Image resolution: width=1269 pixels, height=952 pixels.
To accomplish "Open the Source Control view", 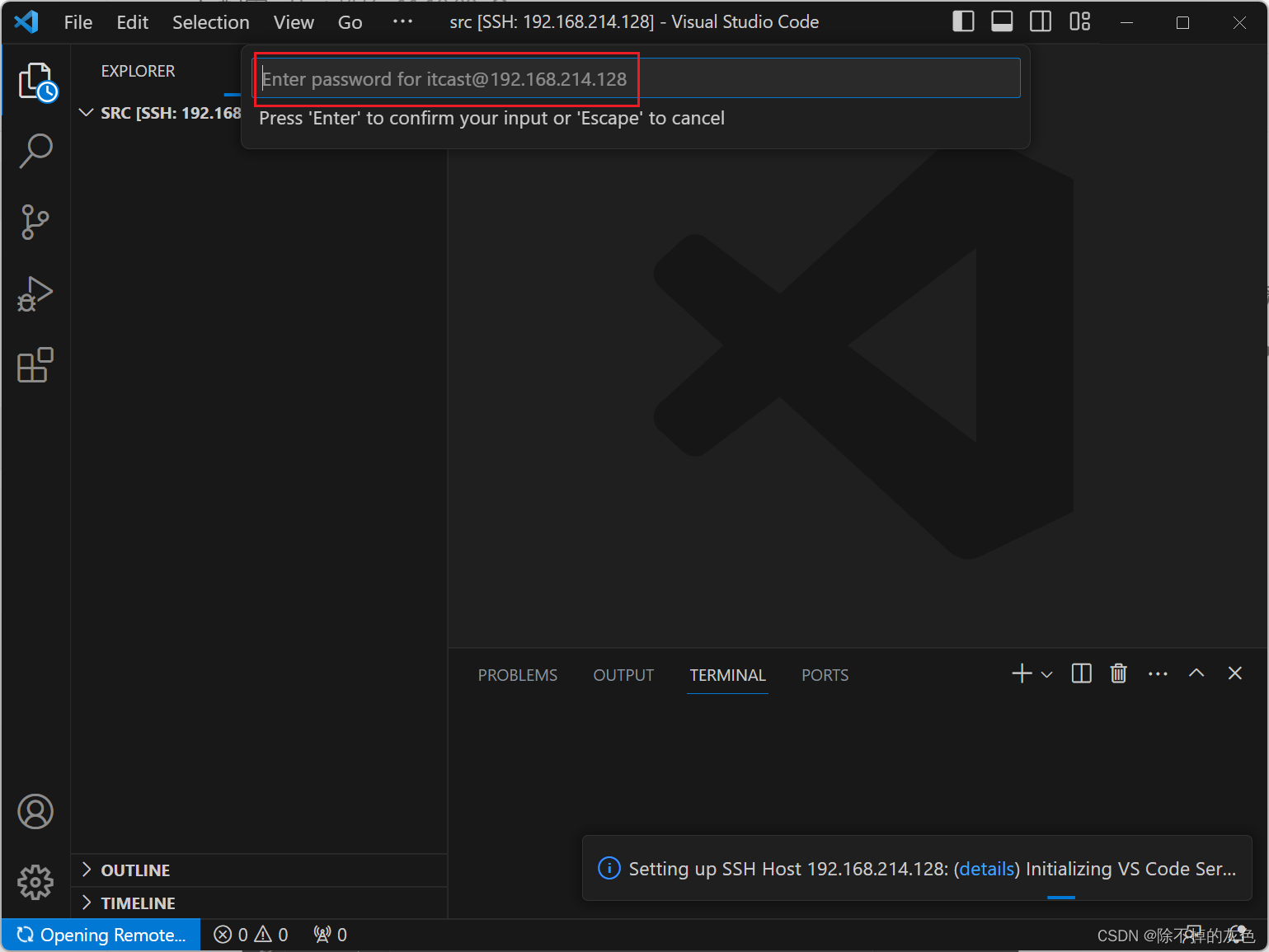I will (x=35, y=223).
